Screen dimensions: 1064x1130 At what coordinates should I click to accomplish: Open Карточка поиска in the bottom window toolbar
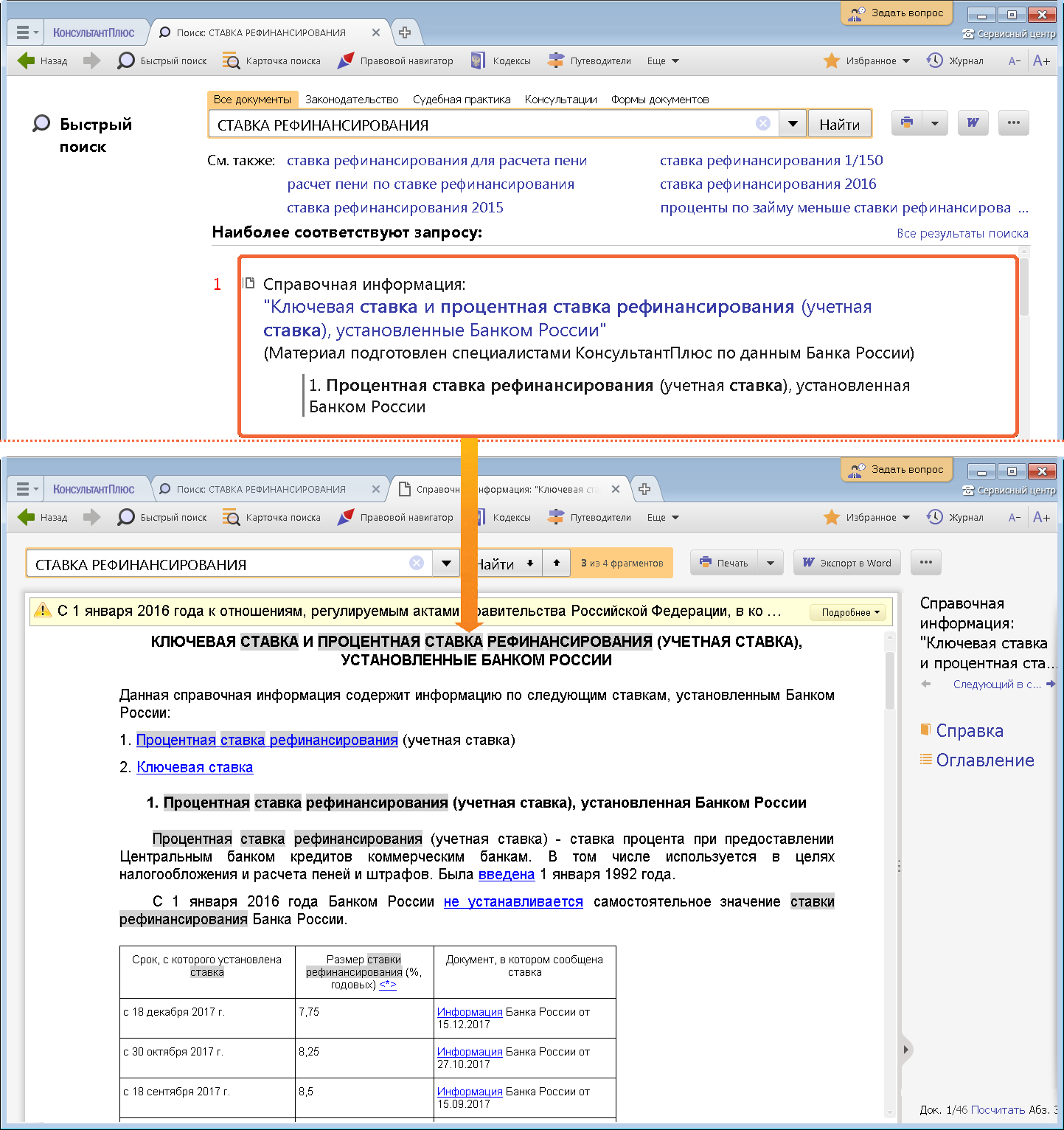pyautogui.click(x=272, y=517)
